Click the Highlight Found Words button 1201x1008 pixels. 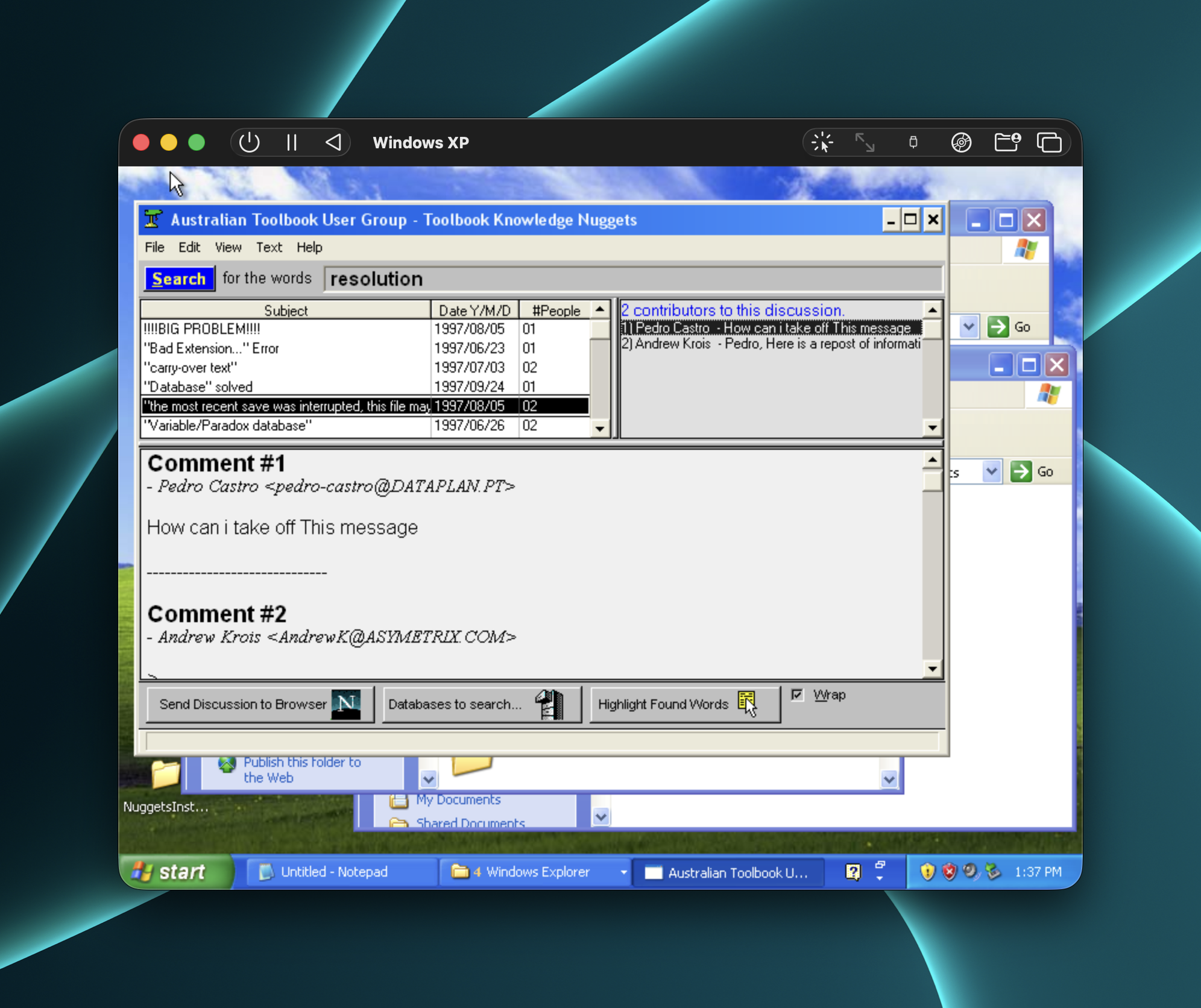[685, 704]
